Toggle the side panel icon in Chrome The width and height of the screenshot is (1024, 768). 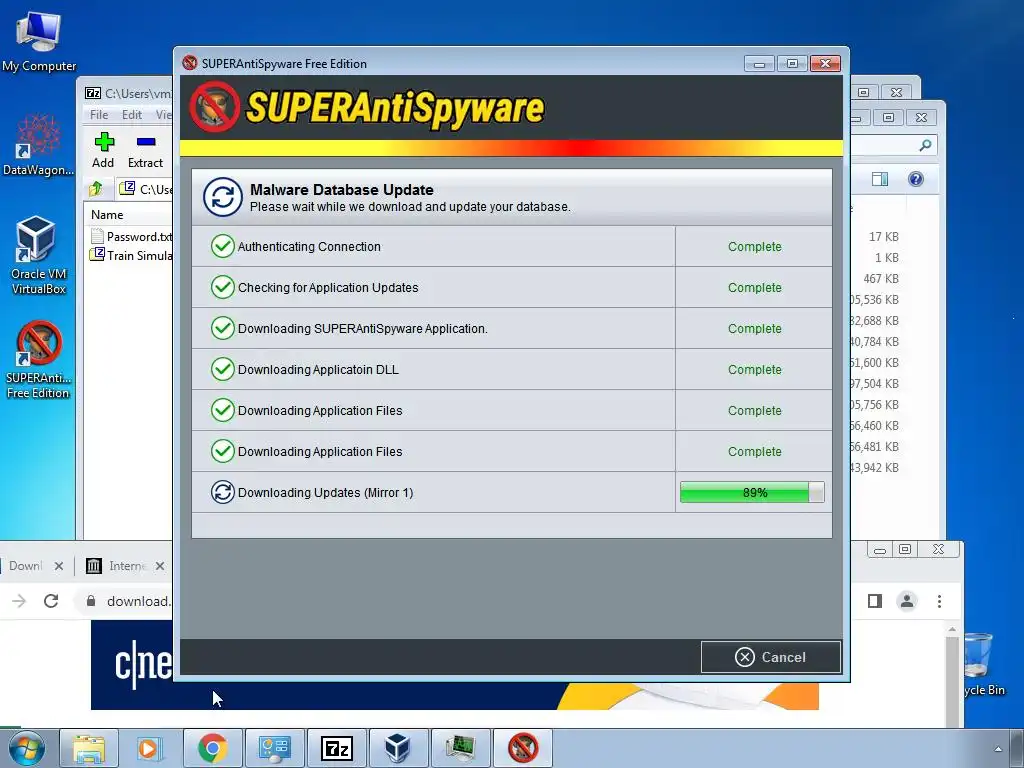875,601
